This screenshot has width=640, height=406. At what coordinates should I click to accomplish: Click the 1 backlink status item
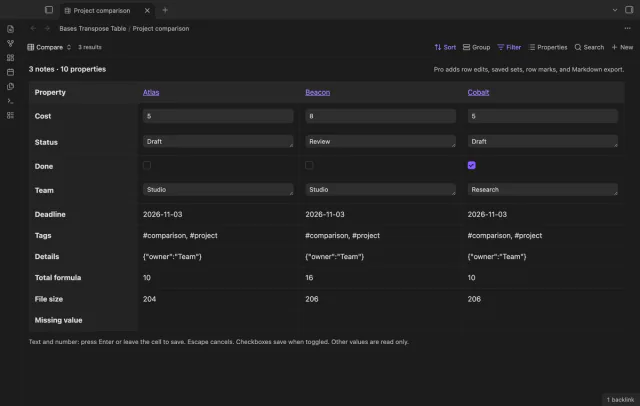(620, 399)
